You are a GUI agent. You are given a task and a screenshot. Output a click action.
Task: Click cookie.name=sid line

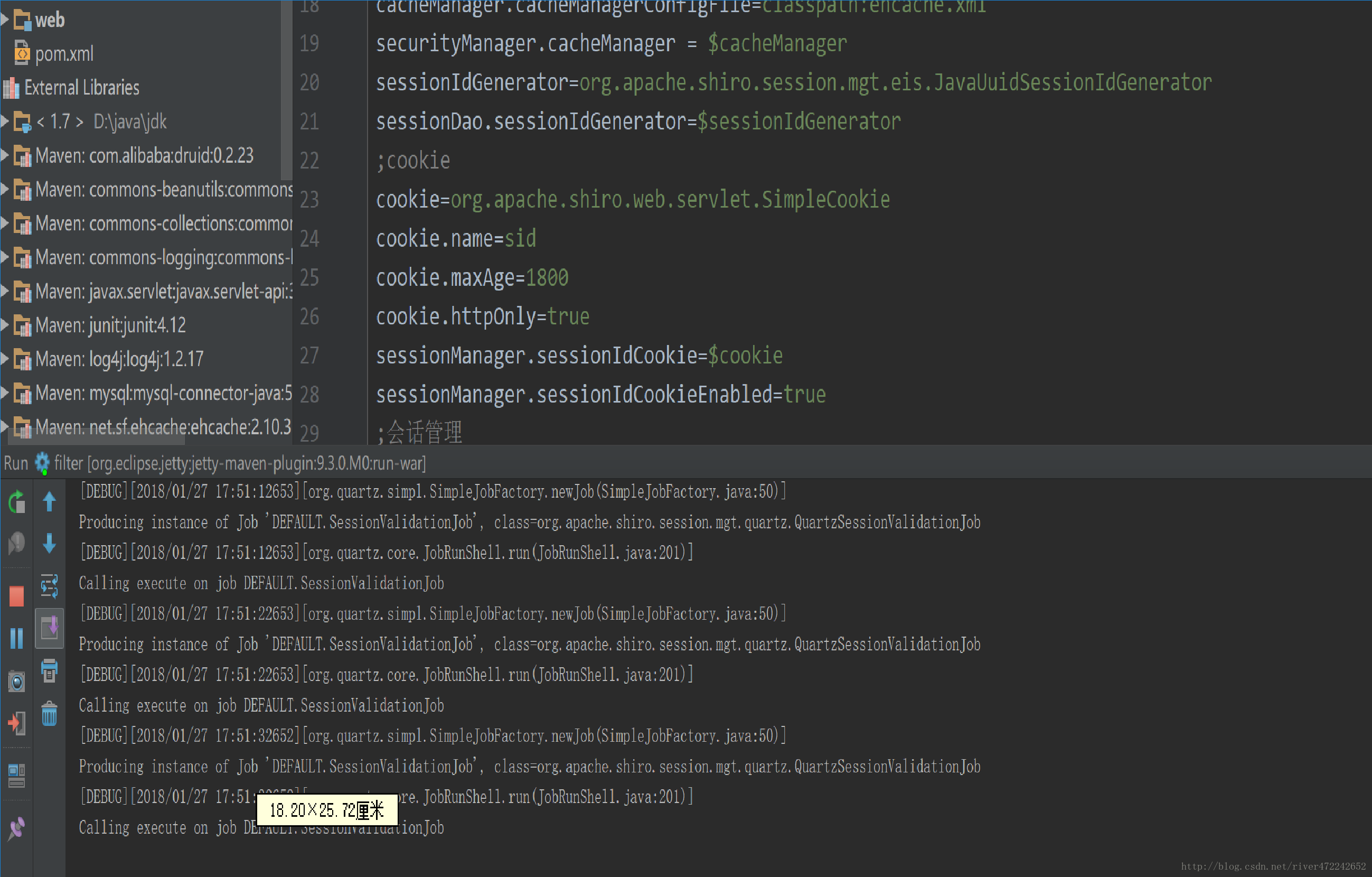(456, 239)
